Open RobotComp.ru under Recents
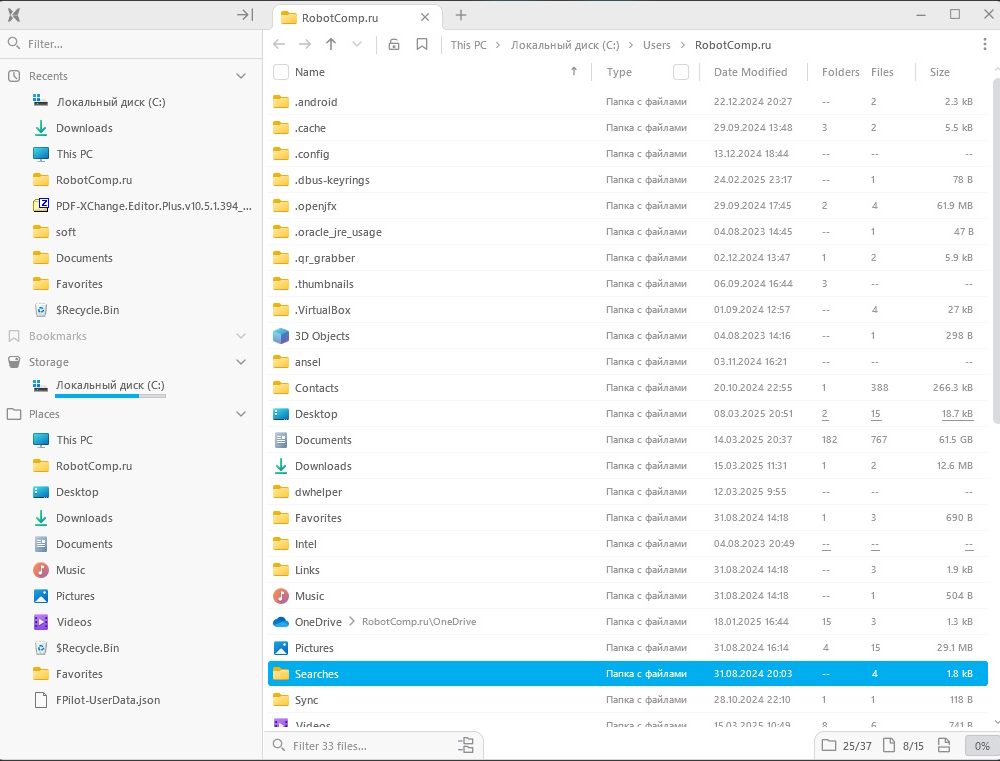This screenshot has height=761, width=1000. pyautogui.click(x=94, y=180)
